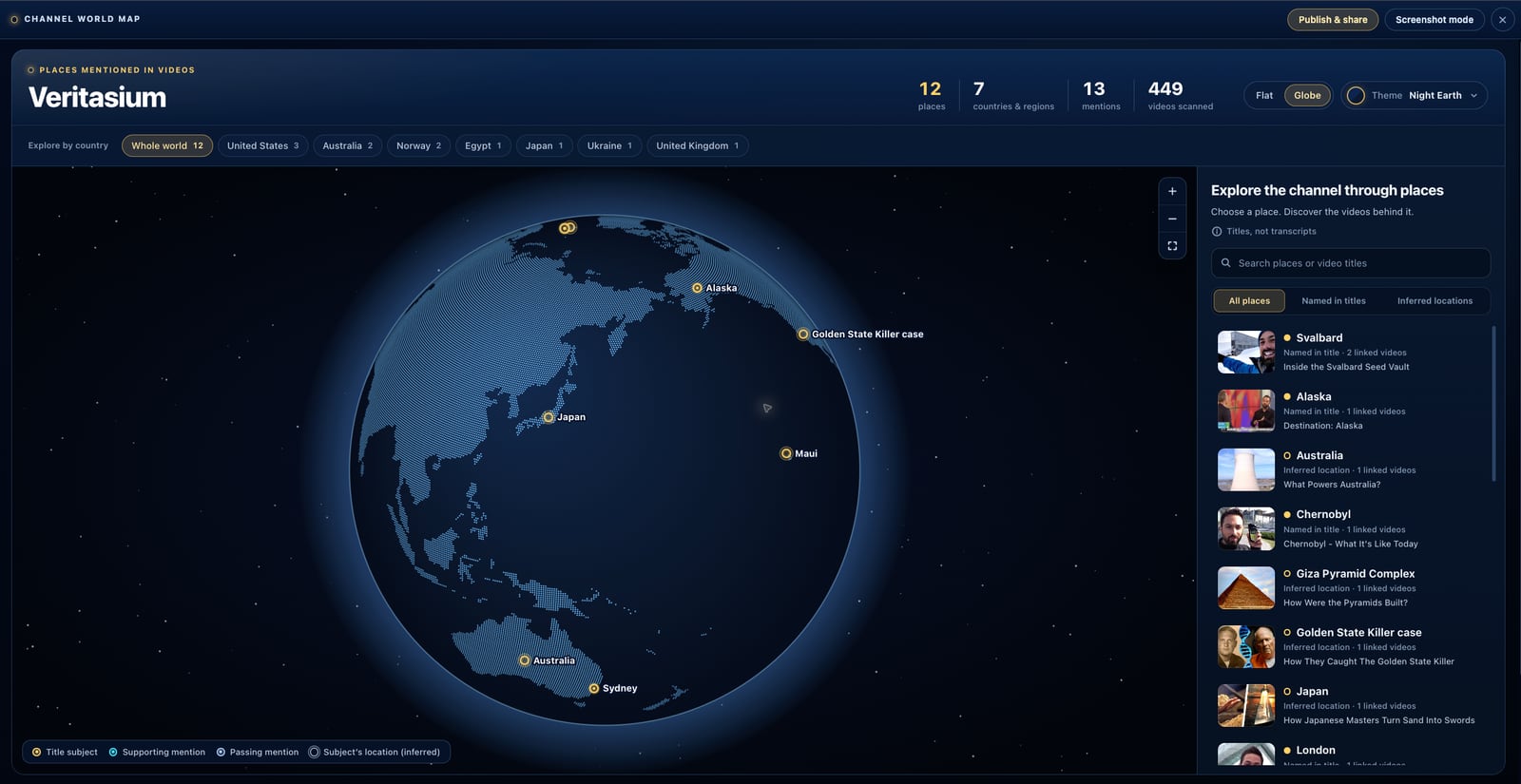Image resolution: width=1521 pixels, height=784 pixels.
Task: Click 'Chernobyl - What It's Like Today' title
Action: pos(1351,544)
